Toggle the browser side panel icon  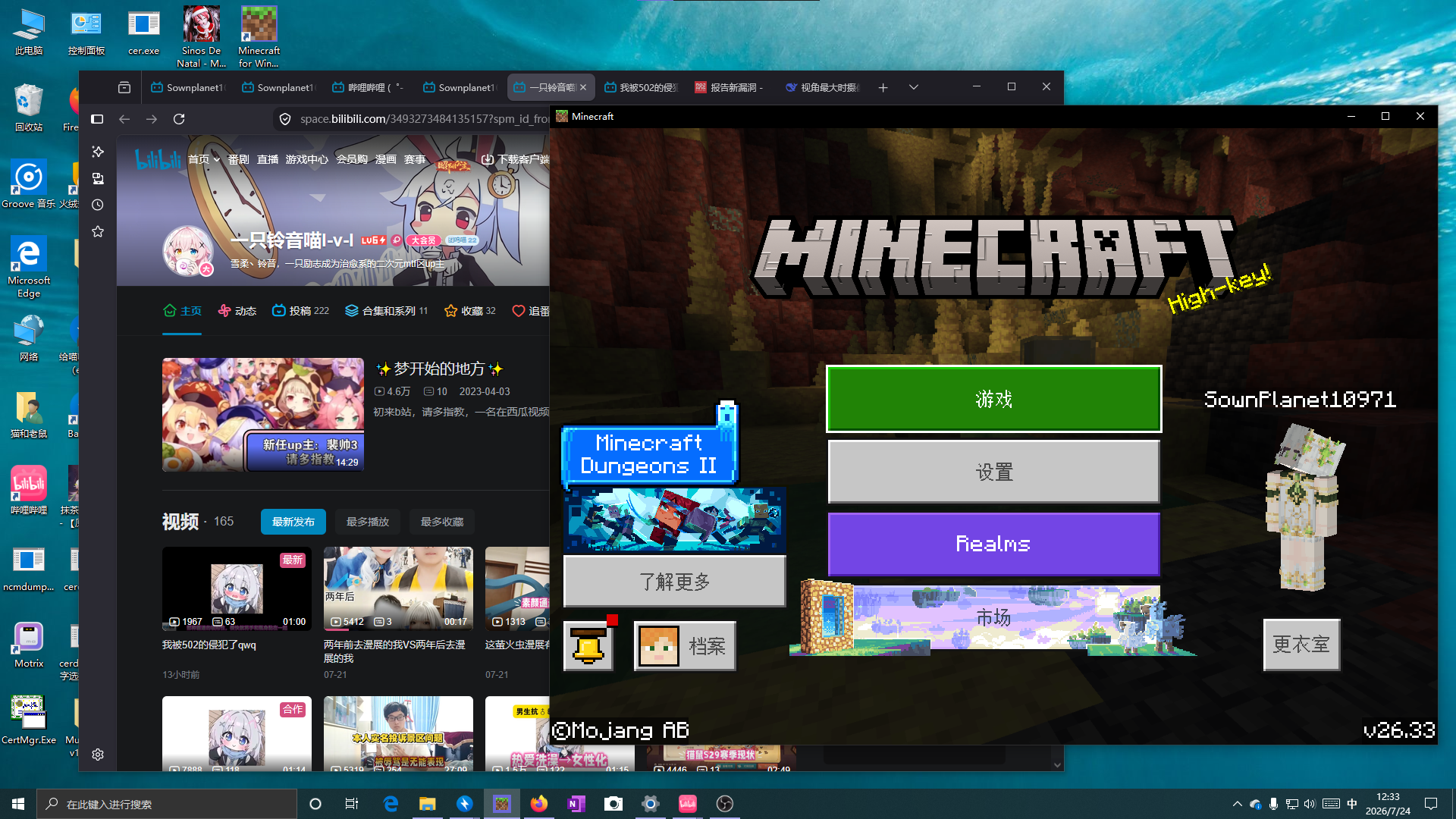click(x=97, y=119)
